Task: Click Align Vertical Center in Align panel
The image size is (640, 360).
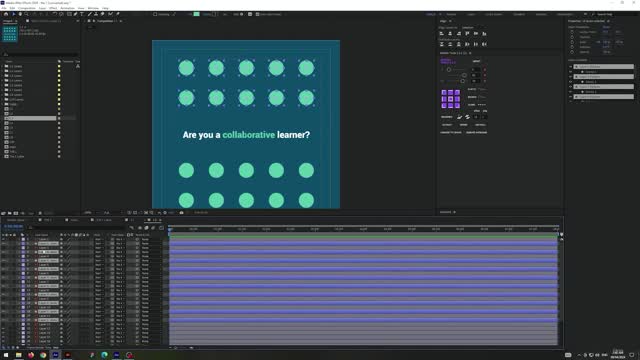Action: [476, 33]
